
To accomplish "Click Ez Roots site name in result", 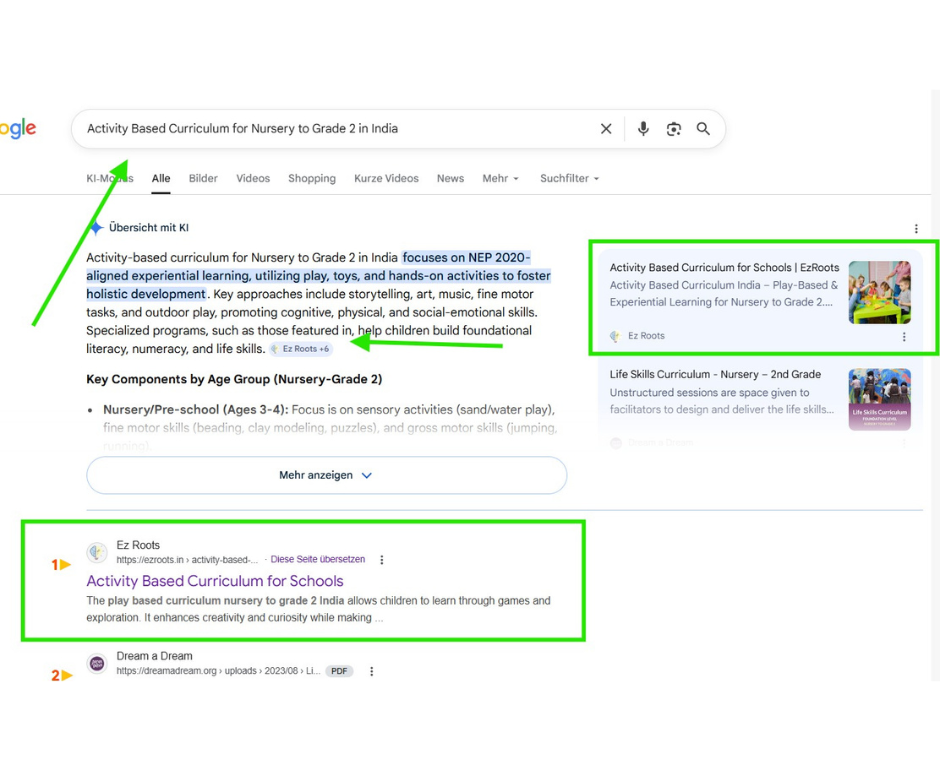I will pos(138,545).
